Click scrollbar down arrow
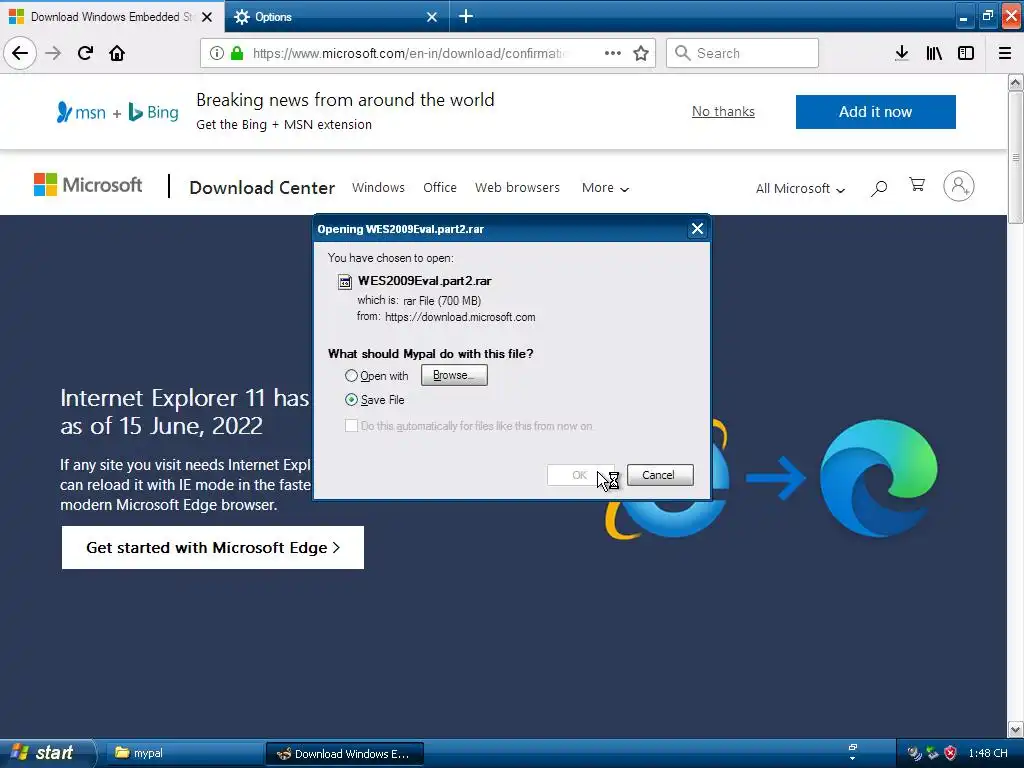 (1015, 729)
